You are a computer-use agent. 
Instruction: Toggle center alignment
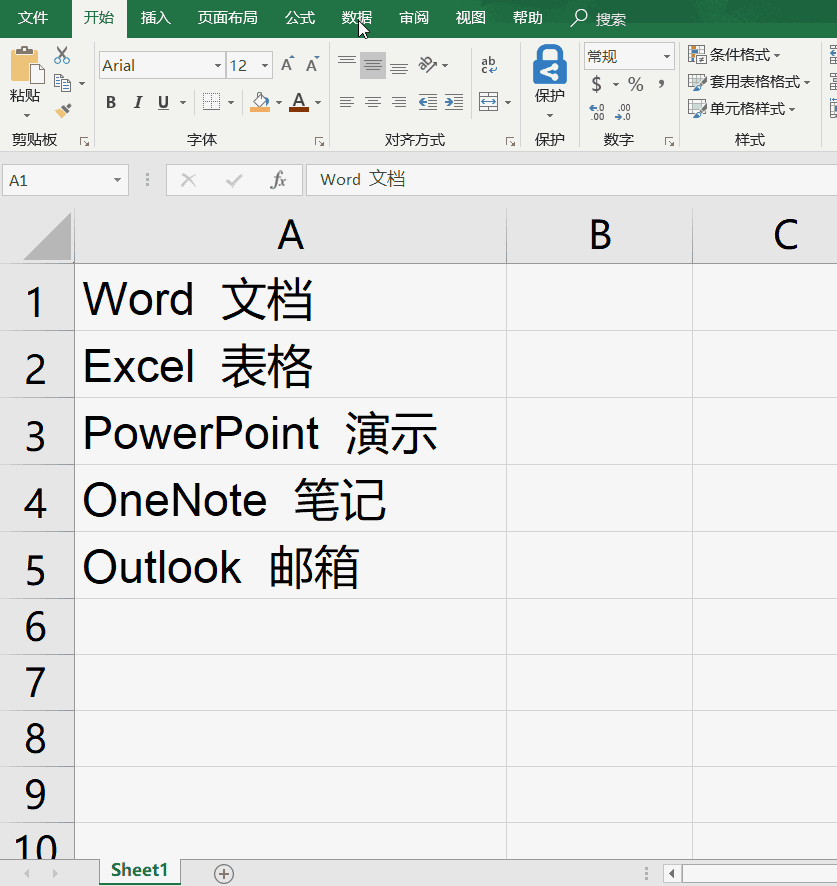[x=372, y=102]
